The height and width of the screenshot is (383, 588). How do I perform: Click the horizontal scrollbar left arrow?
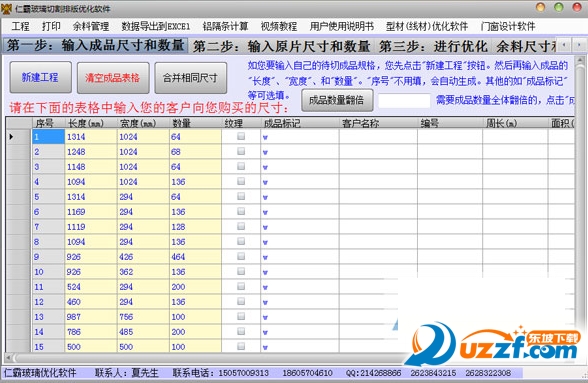point(9,357)
